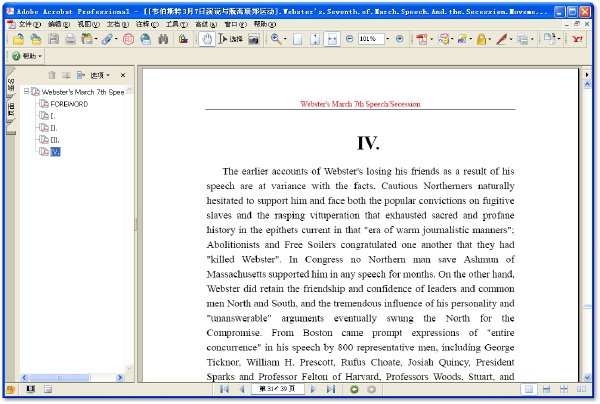Go to previous page arrow
600x404 pixels.
pyautogui.click(x=242, y=389)
